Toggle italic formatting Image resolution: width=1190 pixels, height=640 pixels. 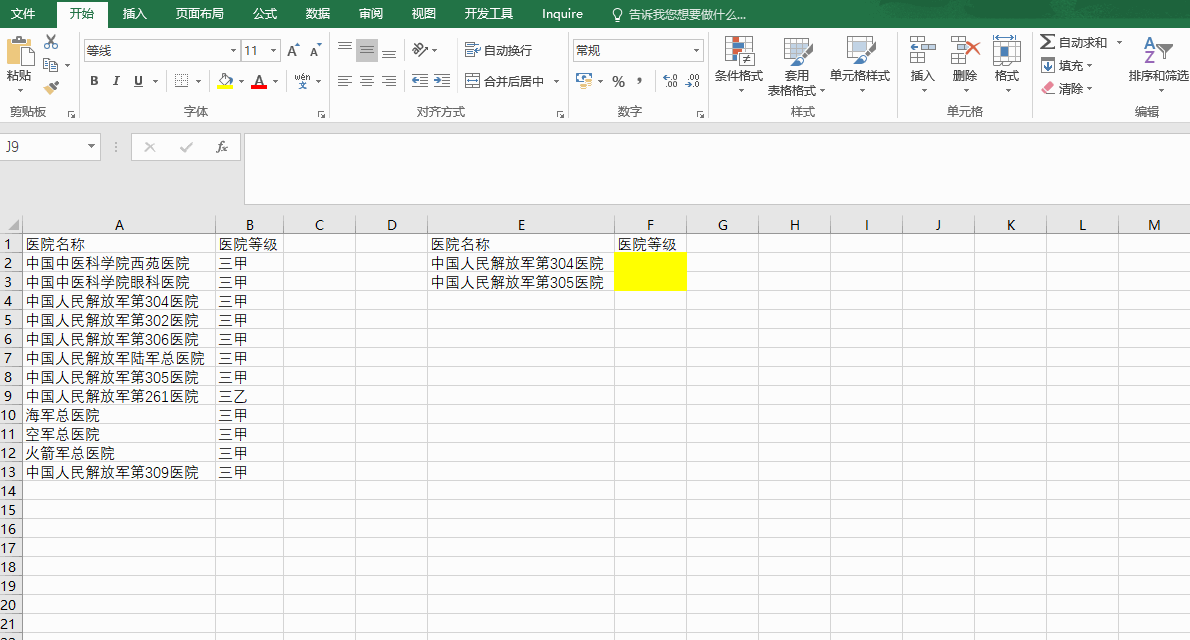pyautogui.click(x=116, y=80)
